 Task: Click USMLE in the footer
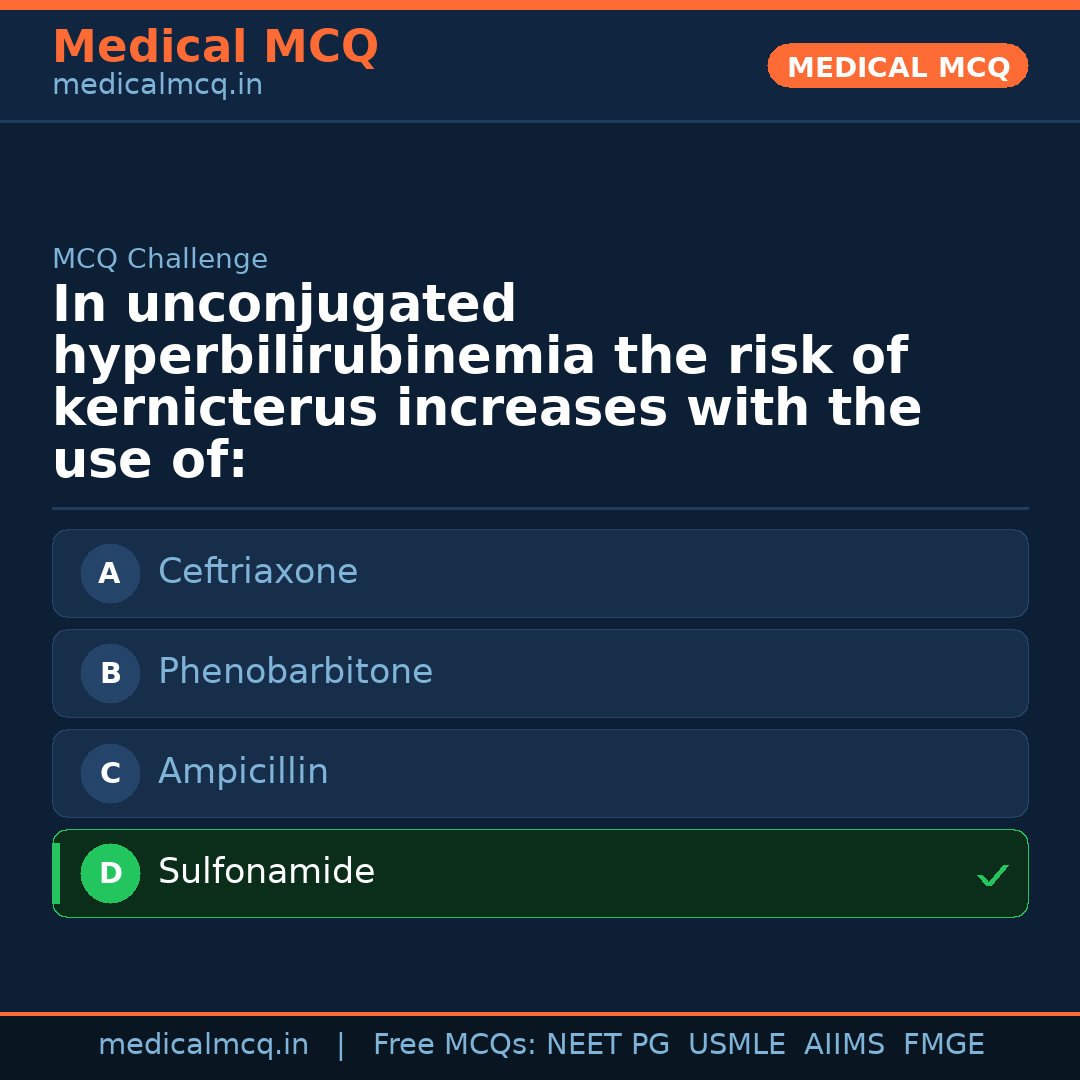tap(736, 1045)
